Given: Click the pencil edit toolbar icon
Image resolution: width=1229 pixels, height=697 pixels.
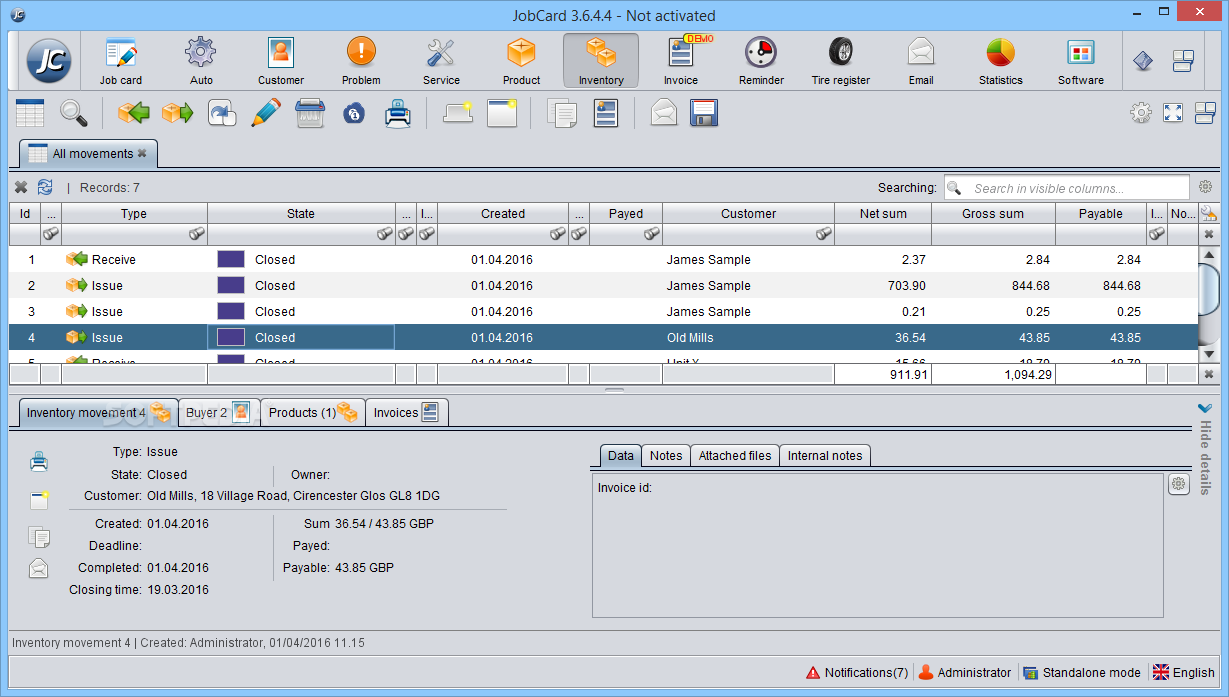Looking at the screenshot, I should point(265,114).
